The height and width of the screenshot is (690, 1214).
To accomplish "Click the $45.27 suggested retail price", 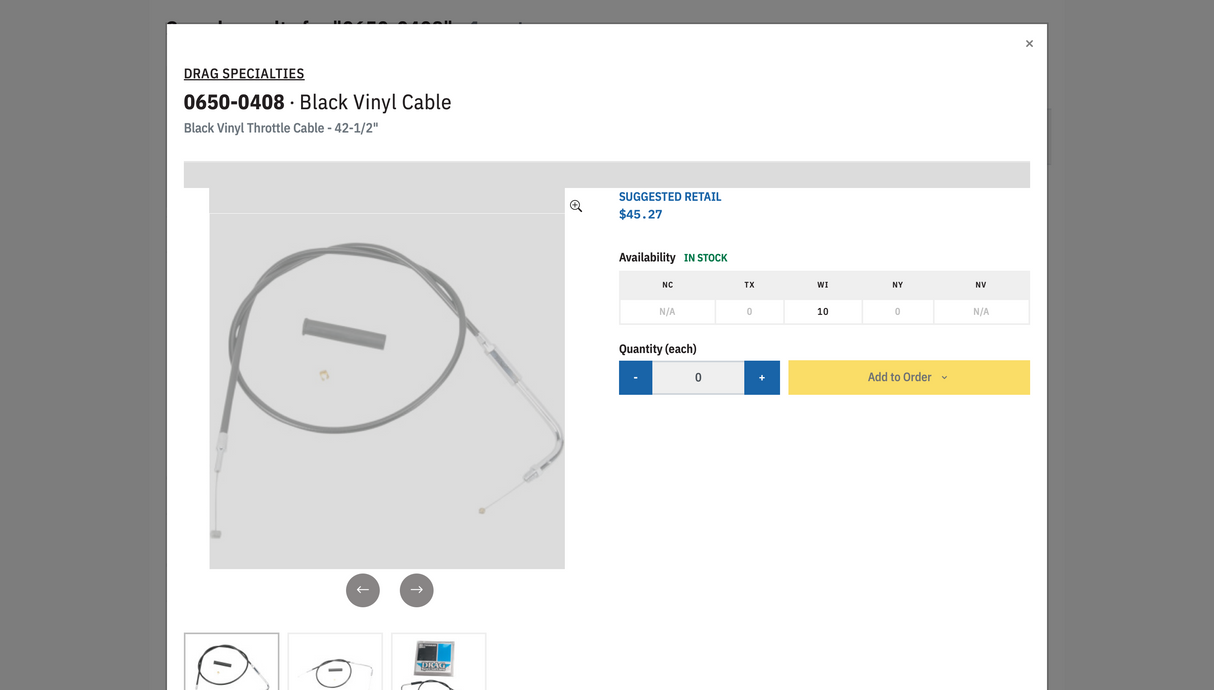I will coord(641,214).
